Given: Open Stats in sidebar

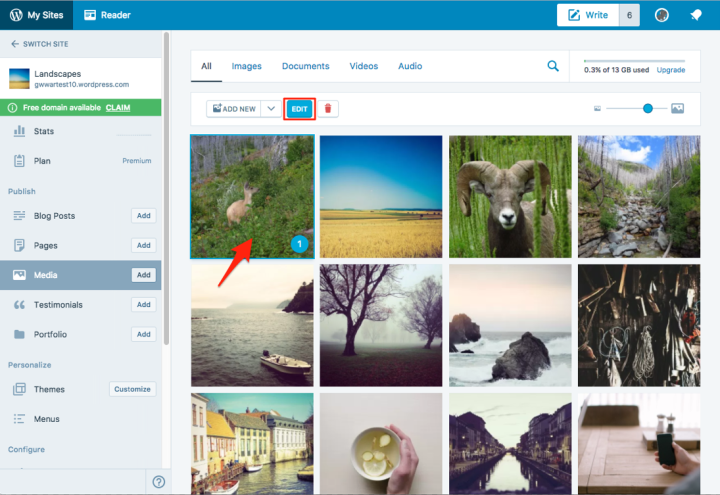Looking at the screenshot, I should click(43, 131).
